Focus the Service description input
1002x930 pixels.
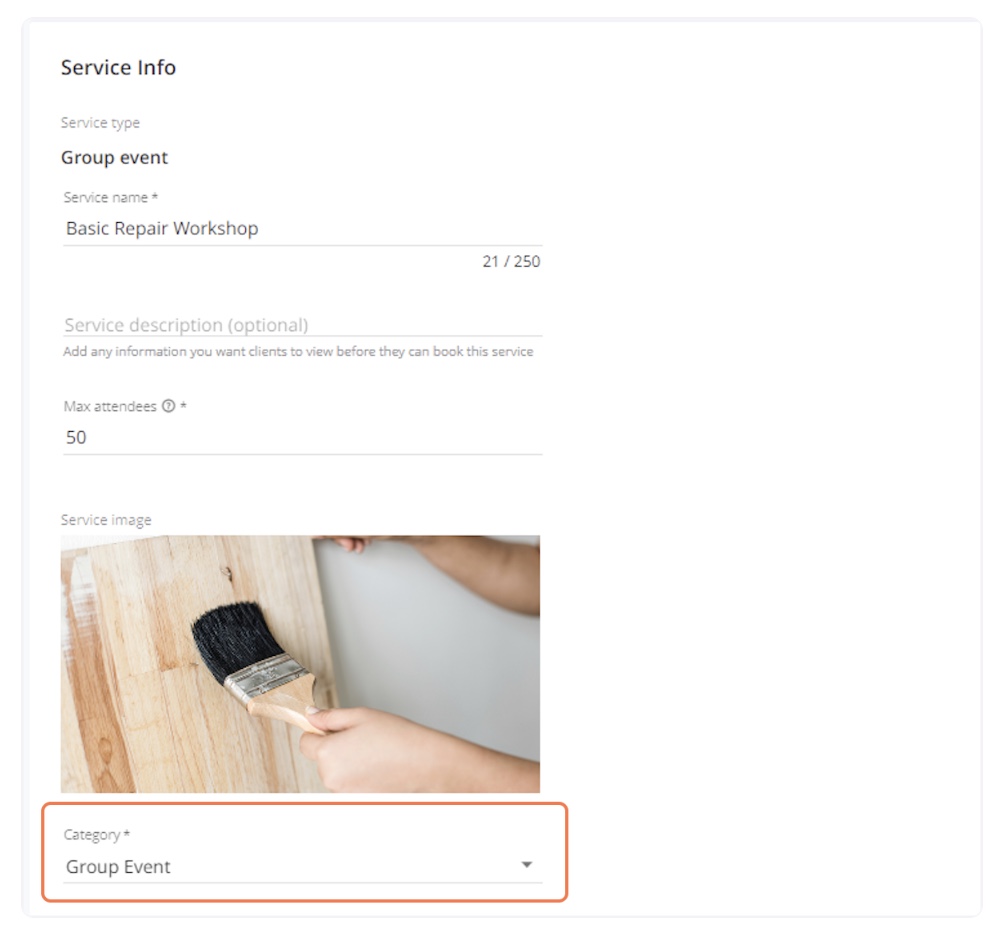(x=300, y=325)
